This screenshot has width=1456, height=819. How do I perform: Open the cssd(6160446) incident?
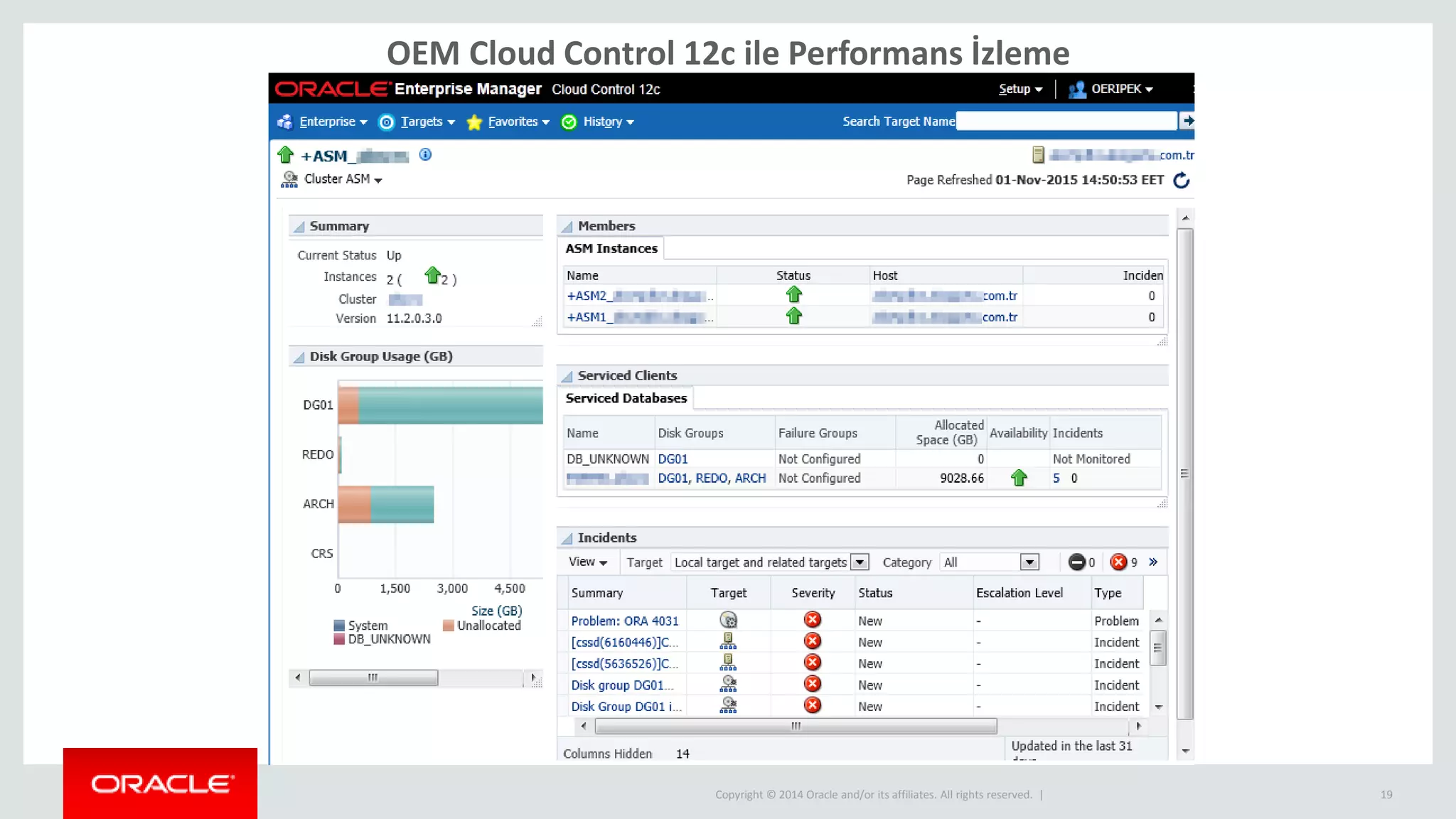(x=625, y=643)
